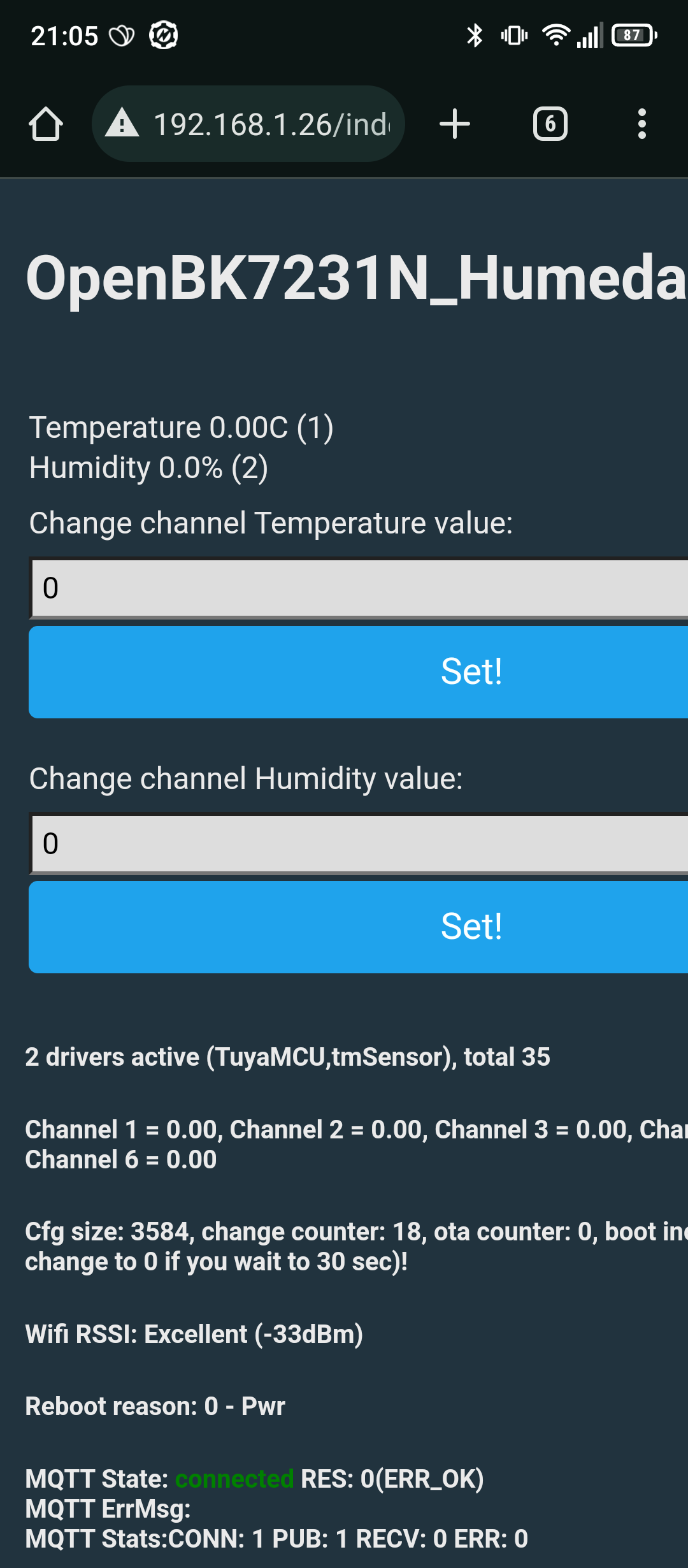Tap the vibrate mode status icon
Viewport: 688px width, 1568px height.
coord(514,36)
